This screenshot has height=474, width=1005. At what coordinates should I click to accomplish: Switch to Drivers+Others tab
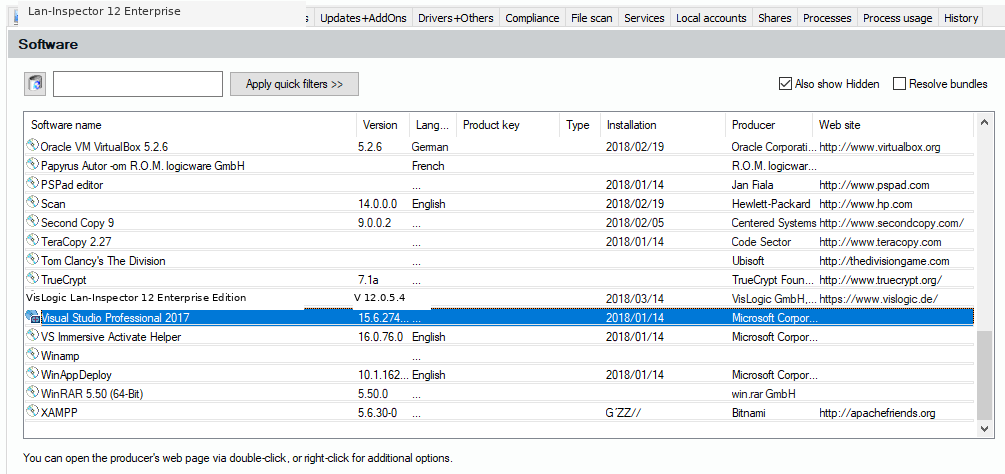tap(456, 18)
